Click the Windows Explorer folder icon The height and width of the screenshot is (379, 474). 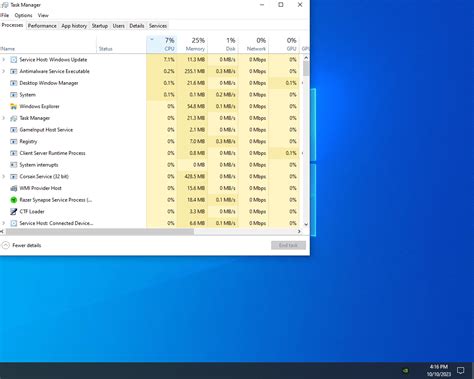click(14, 106)
